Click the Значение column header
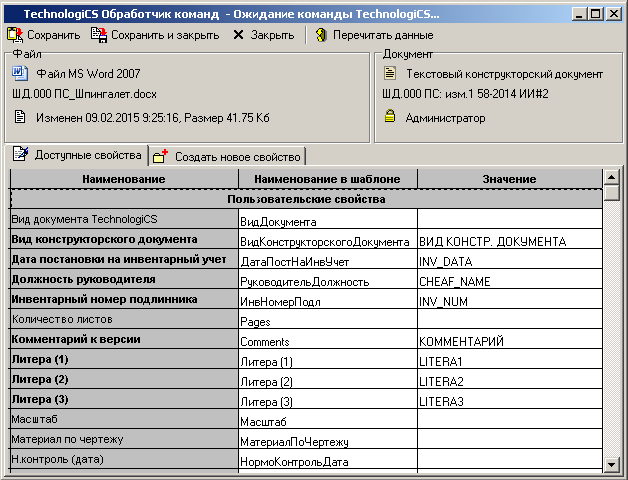 pyautogui.click(x=509, y=179)
